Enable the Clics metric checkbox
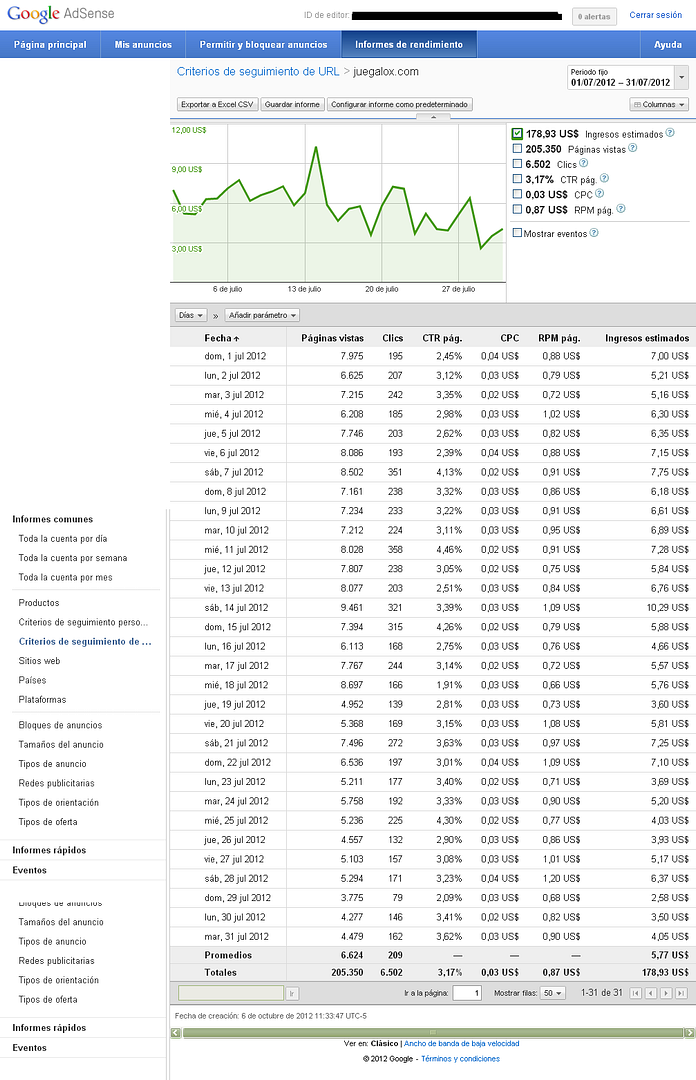Image resolution: width=696 pixels, height=1080 pixels. (x=518, y=164)
